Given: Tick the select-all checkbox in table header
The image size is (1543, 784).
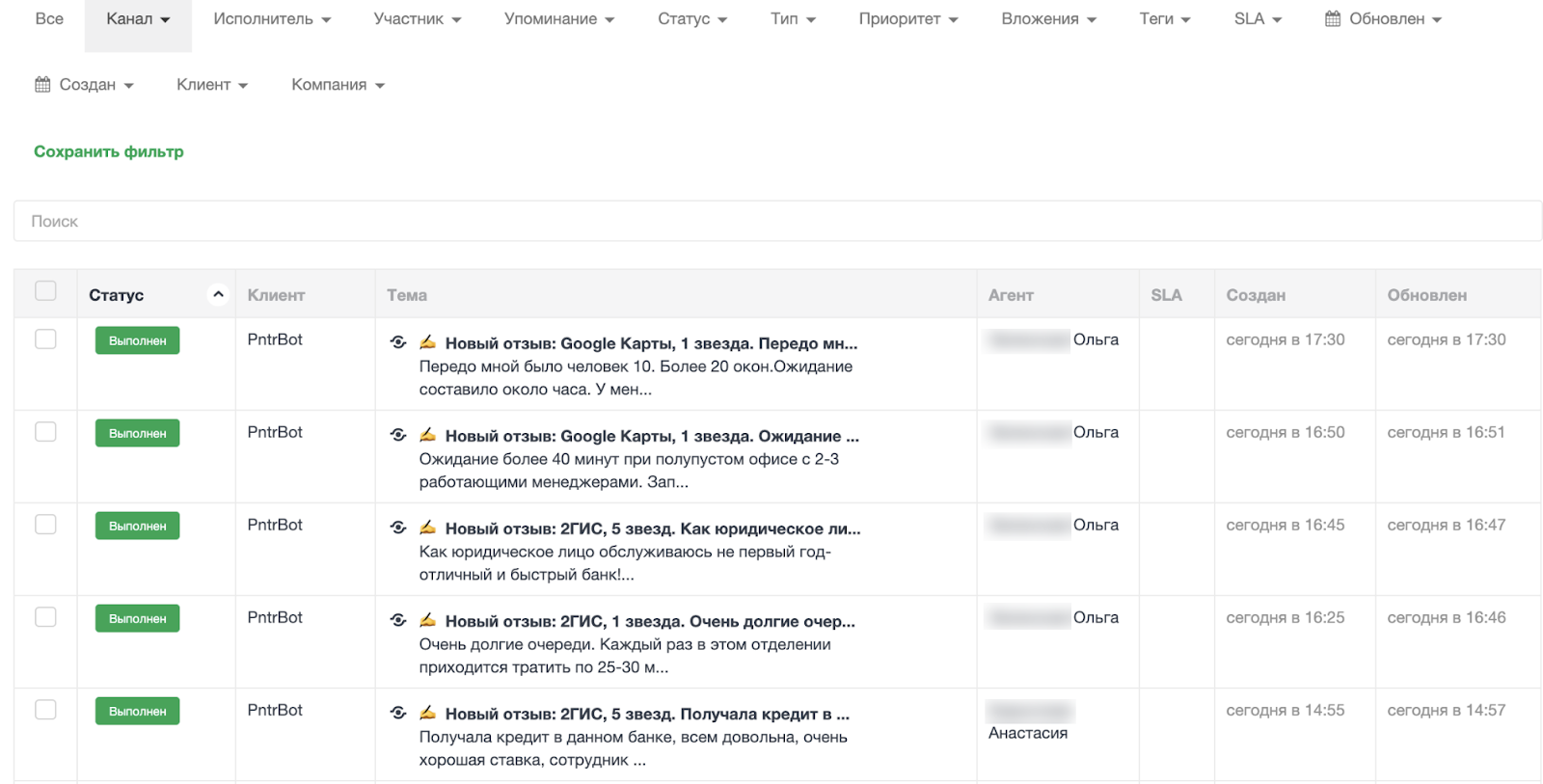Looking at the screenshot, I should coord(45,290).
